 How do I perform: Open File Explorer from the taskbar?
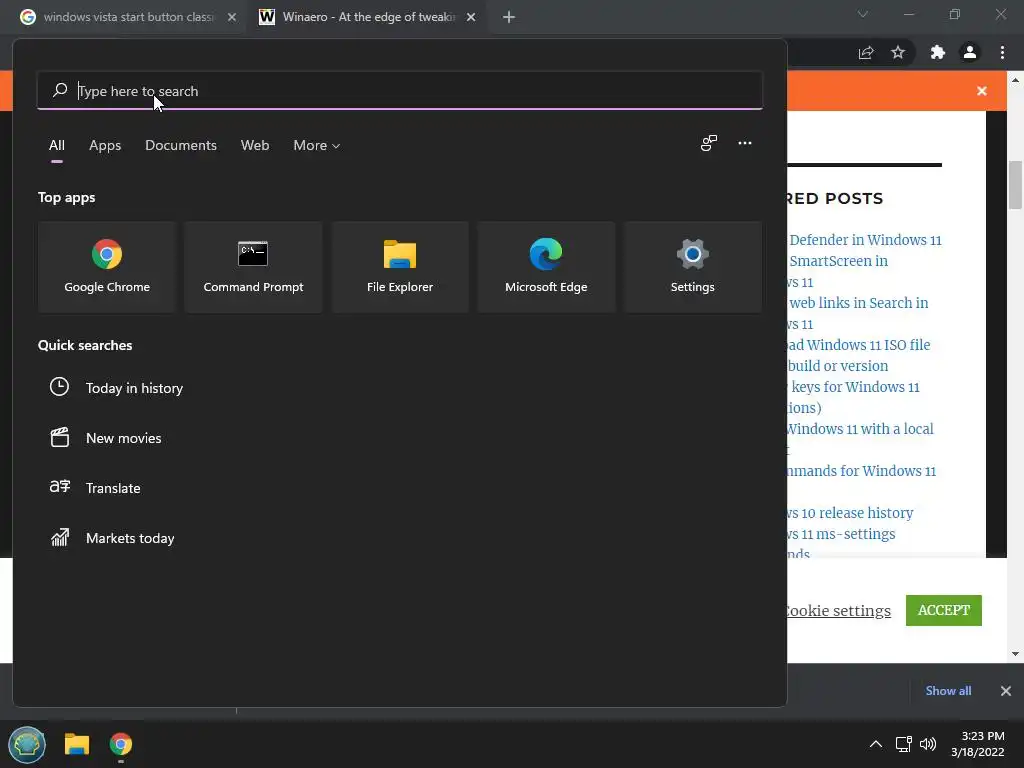click(x=76, y=744)
